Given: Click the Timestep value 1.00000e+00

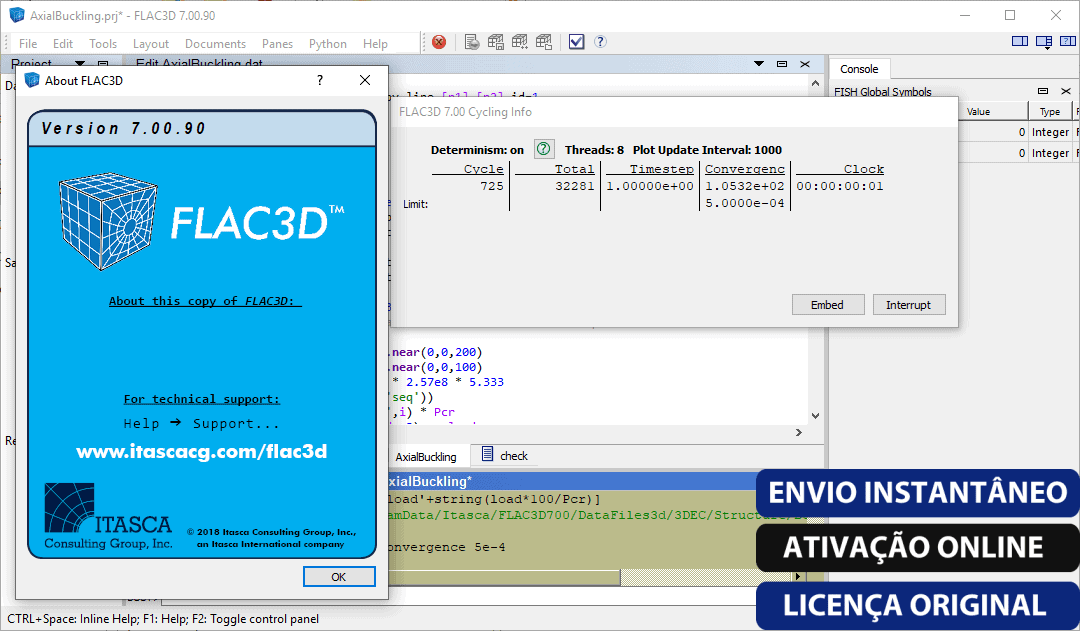Looking at the screenshot, I should [x=650, y=186].
